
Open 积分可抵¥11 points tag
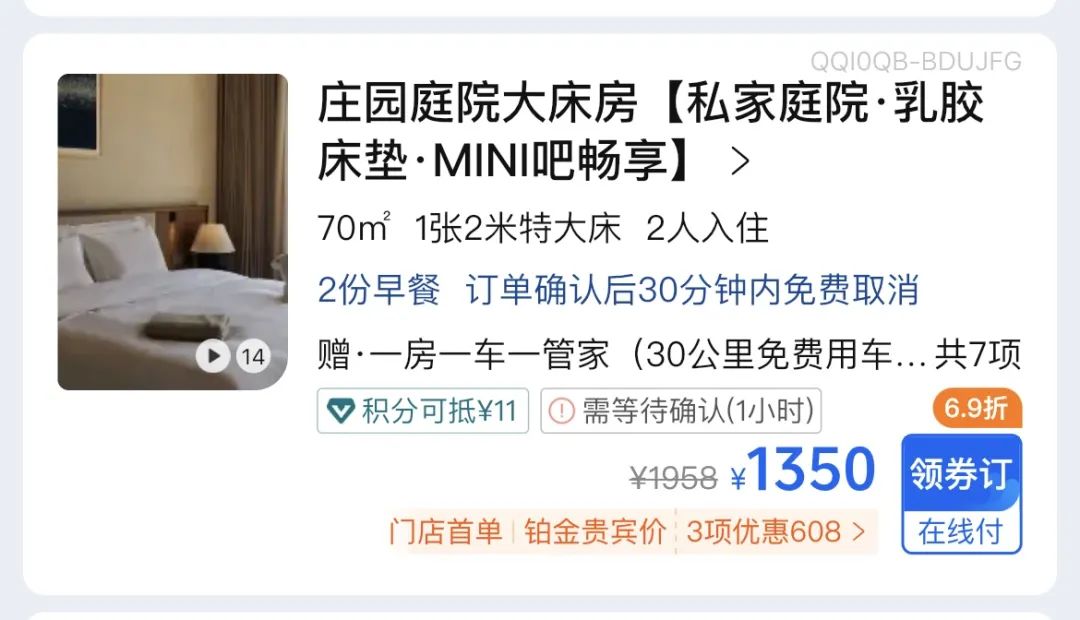[423, 411]
